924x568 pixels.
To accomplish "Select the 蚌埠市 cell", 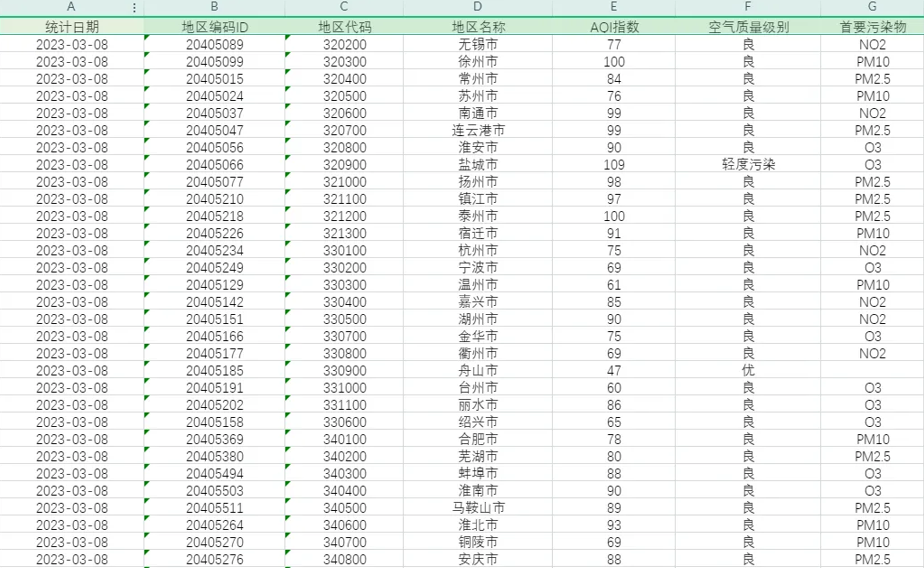I will click(478, 473).
